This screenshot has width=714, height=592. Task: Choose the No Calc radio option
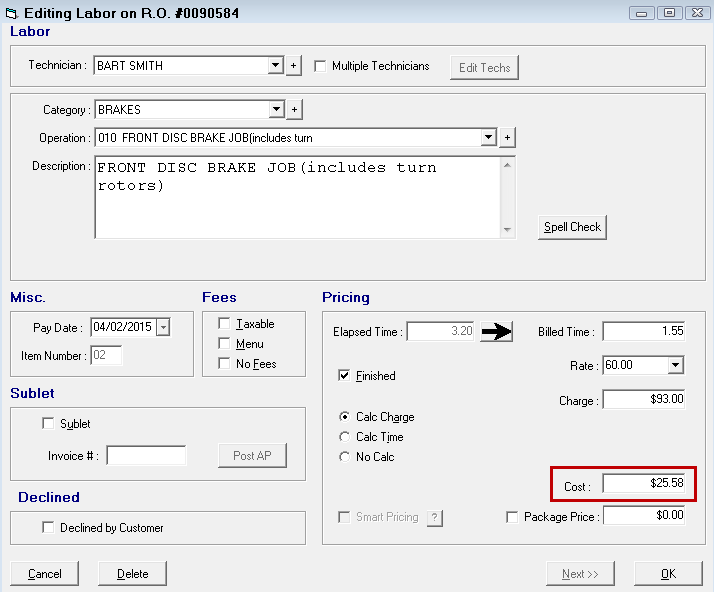pyautogui.click(x=345, y=457)
